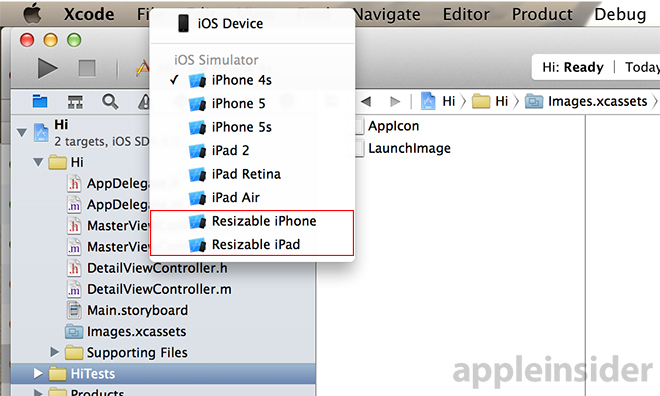Expand the Supporting Files folder
660x396 pixels.
pos(54,352)
